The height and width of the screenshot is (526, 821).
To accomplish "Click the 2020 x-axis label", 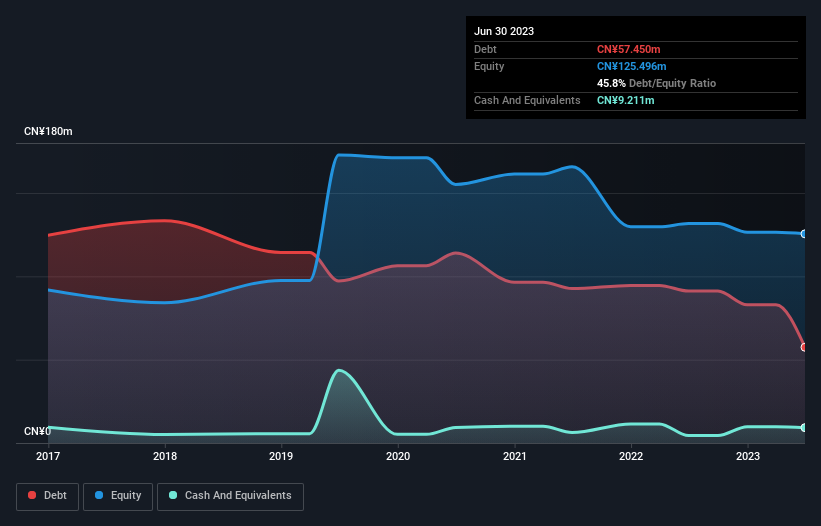I will click(398, 456).
